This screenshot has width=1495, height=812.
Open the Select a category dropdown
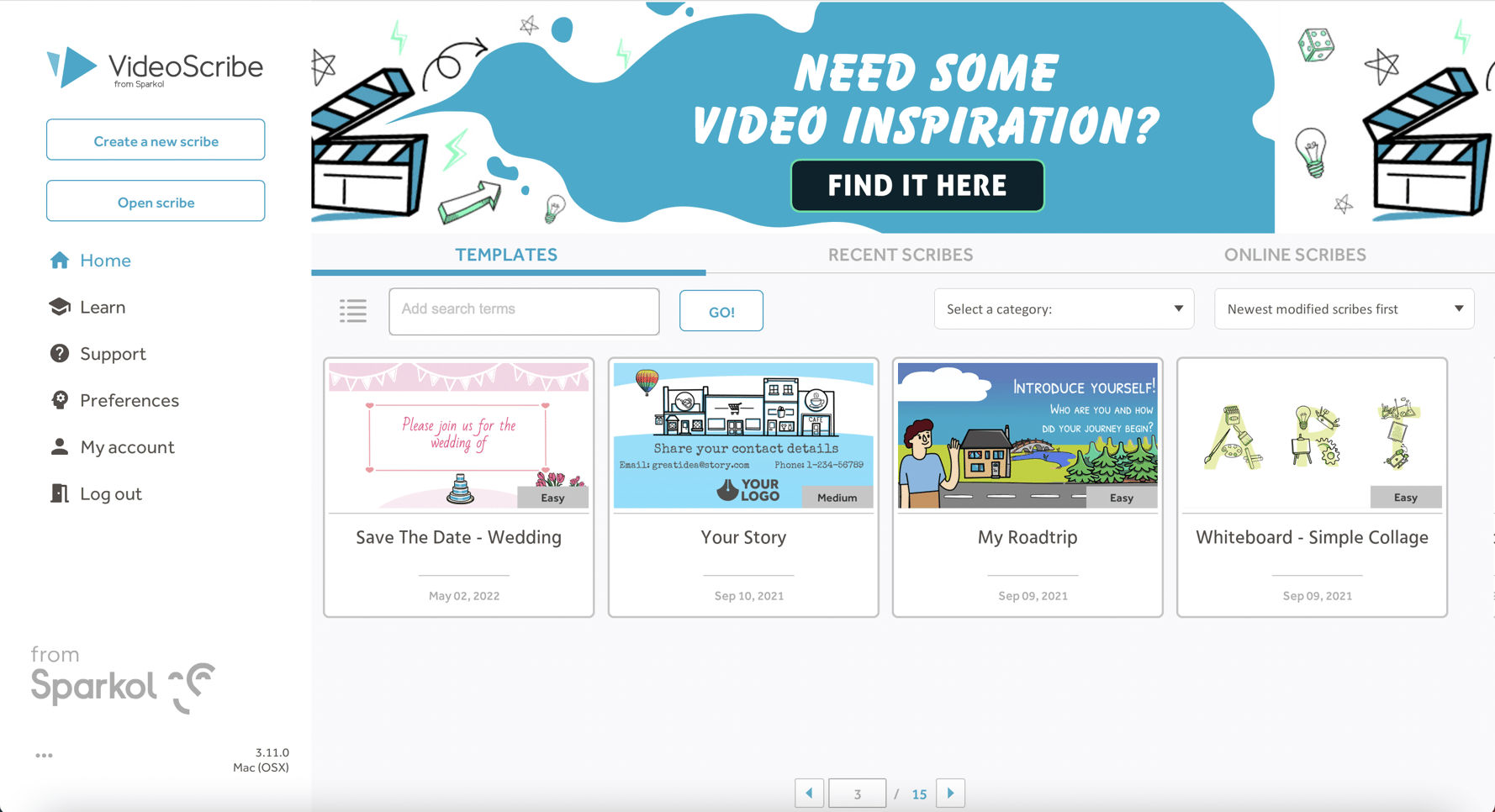point(1063,308)
